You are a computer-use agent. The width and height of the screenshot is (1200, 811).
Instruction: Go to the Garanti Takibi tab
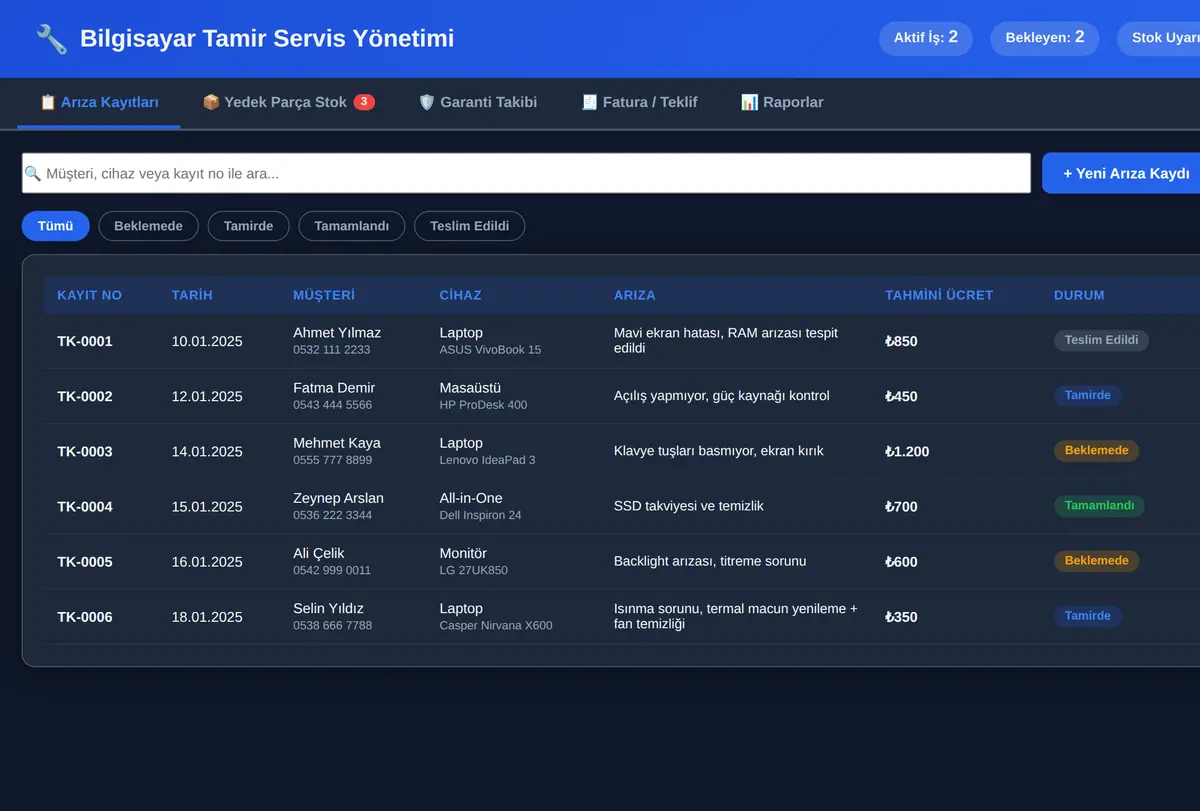477,102
